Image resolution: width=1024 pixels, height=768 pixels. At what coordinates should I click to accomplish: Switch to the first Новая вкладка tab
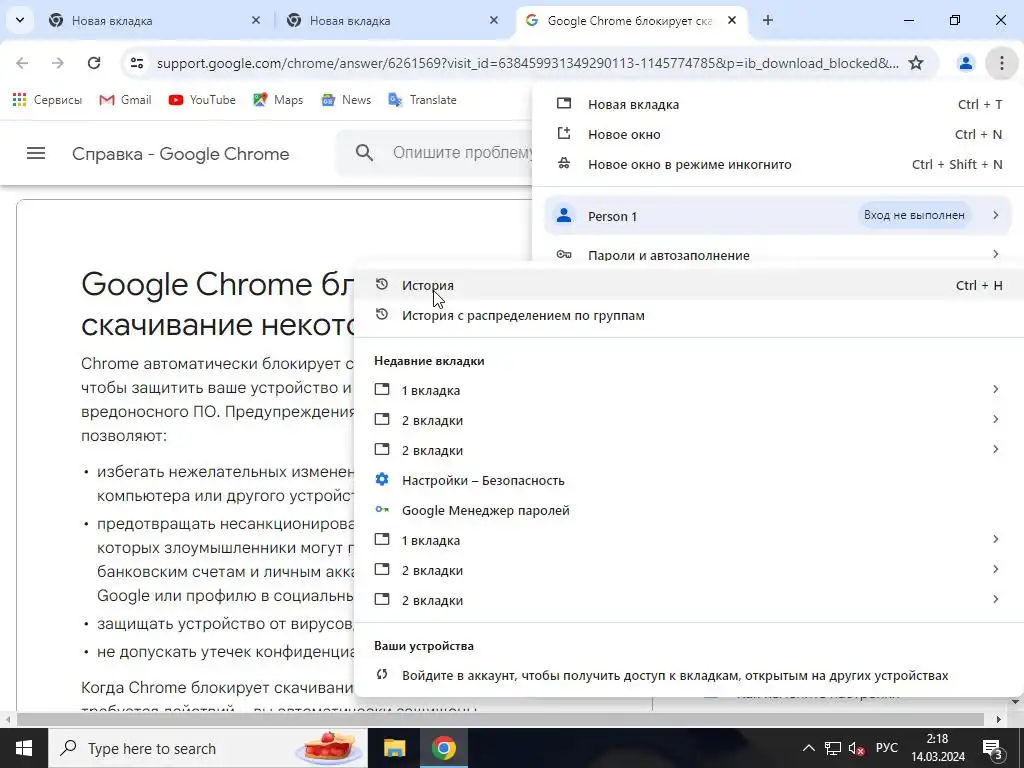[x=155, y=21]
